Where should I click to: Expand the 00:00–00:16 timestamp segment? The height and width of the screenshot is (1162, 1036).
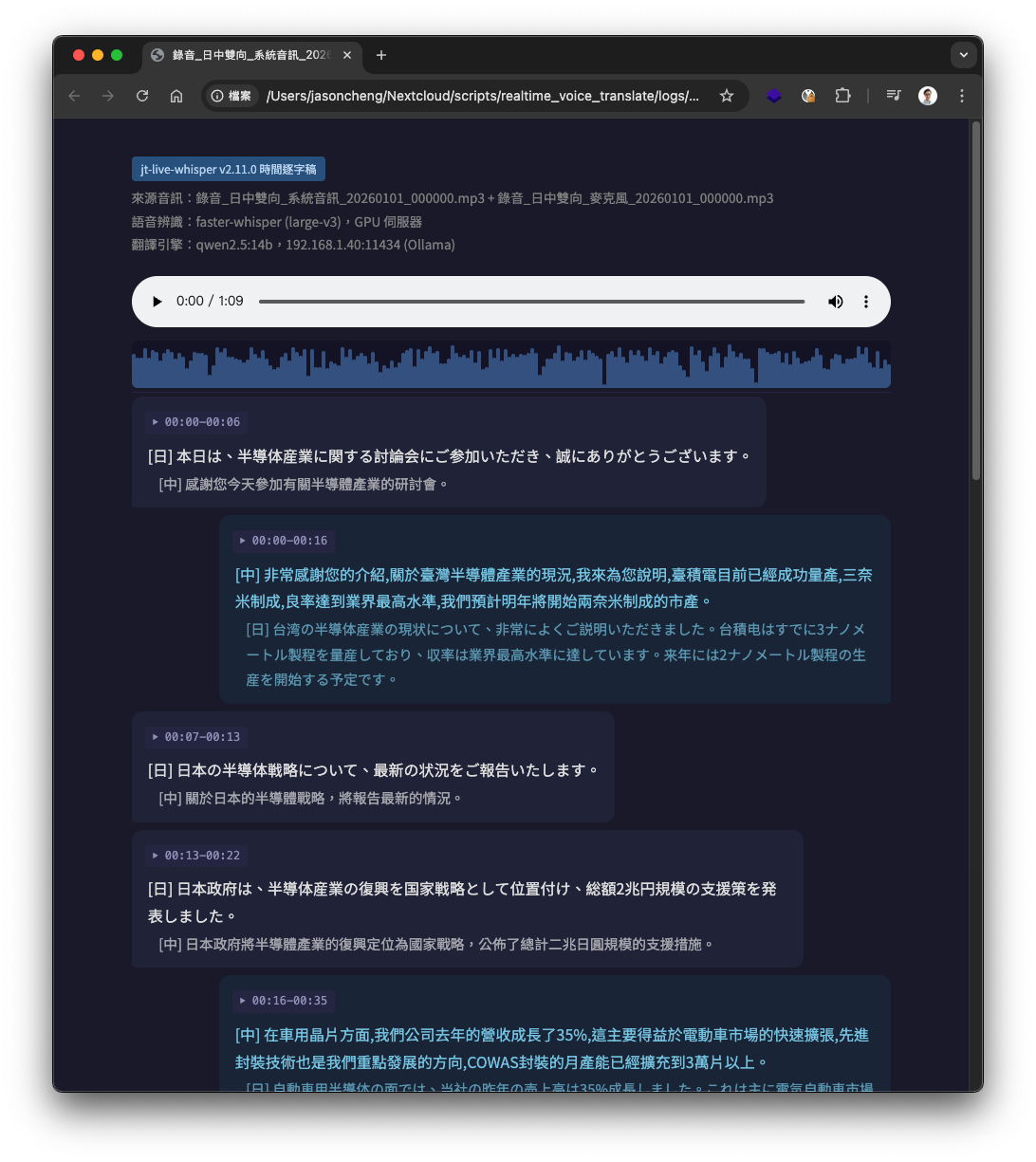point(284,541)
